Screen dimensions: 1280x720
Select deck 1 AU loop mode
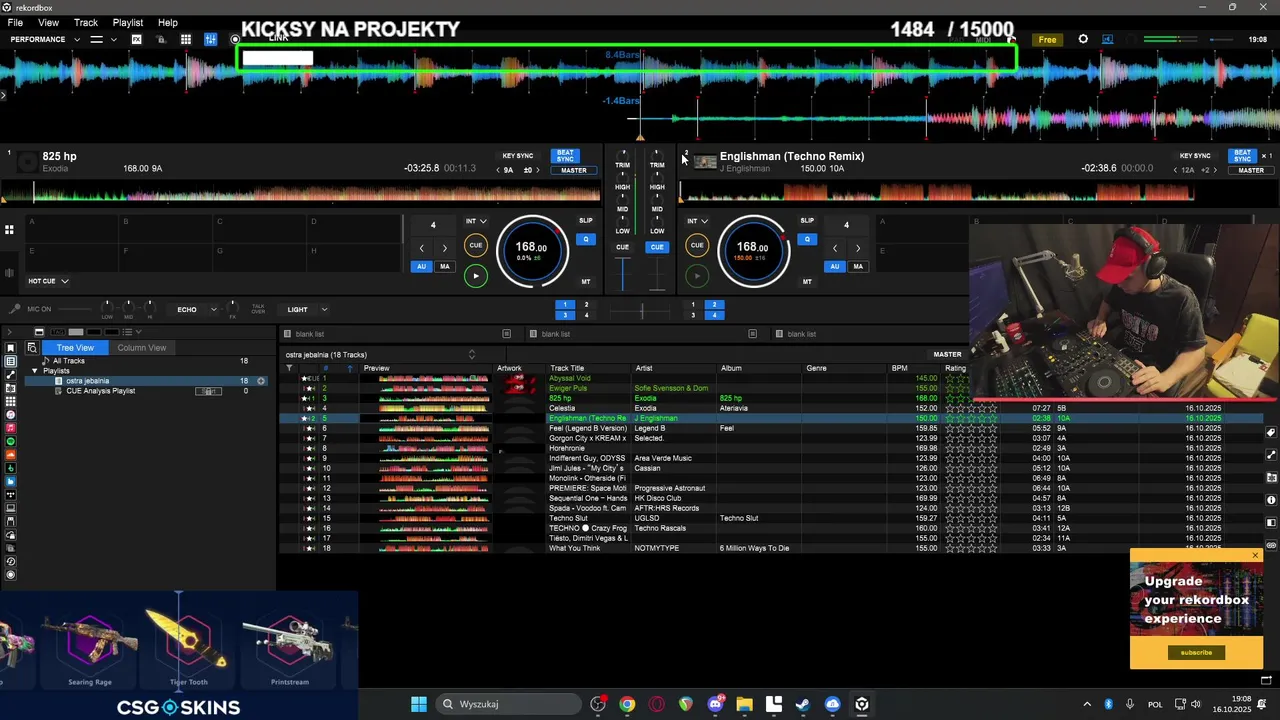pyautogui.click(x=421, y=267)
